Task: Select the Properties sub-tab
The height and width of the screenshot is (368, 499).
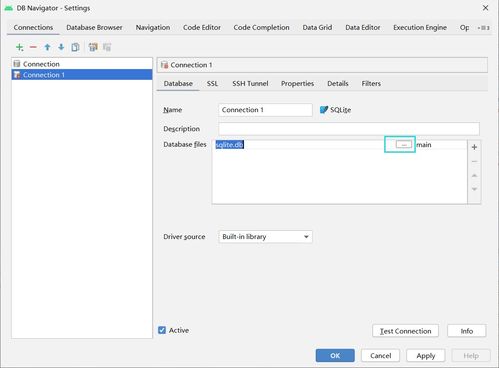Action: tap(297, 84)
